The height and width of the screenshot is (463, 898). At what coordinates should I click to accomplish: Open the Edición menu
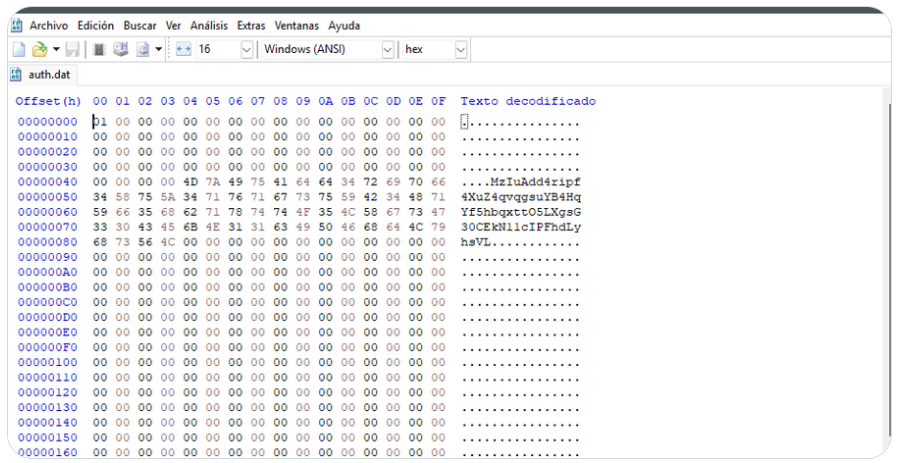point(96,25)
